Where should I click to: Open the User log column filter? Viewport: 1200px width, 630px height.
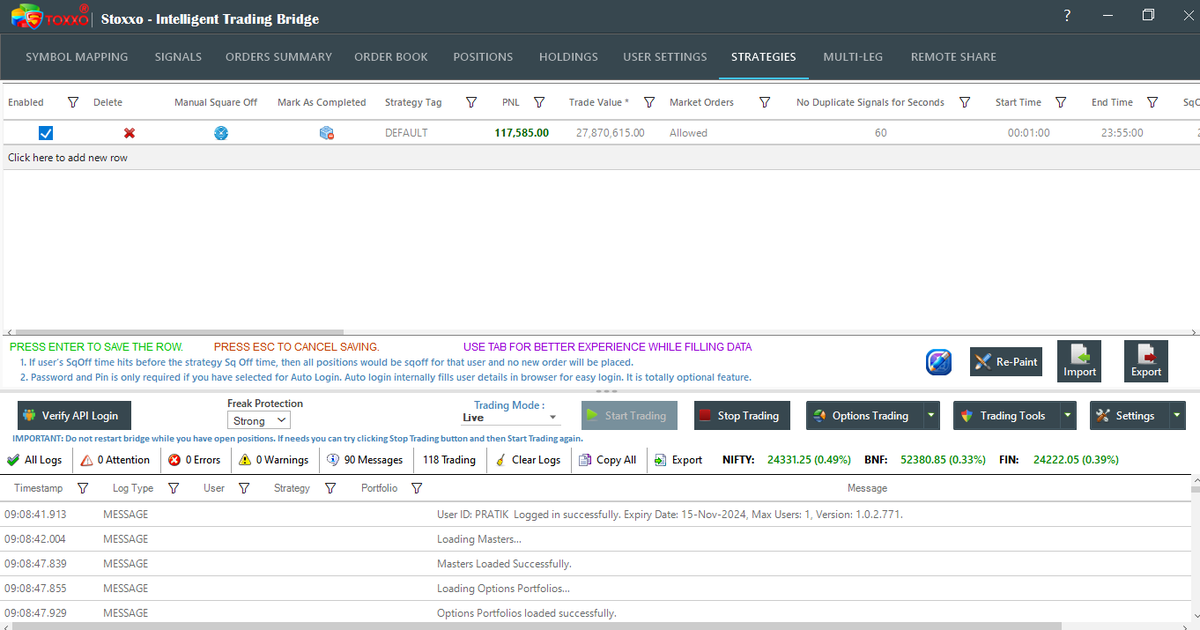[x=244, y=488]
